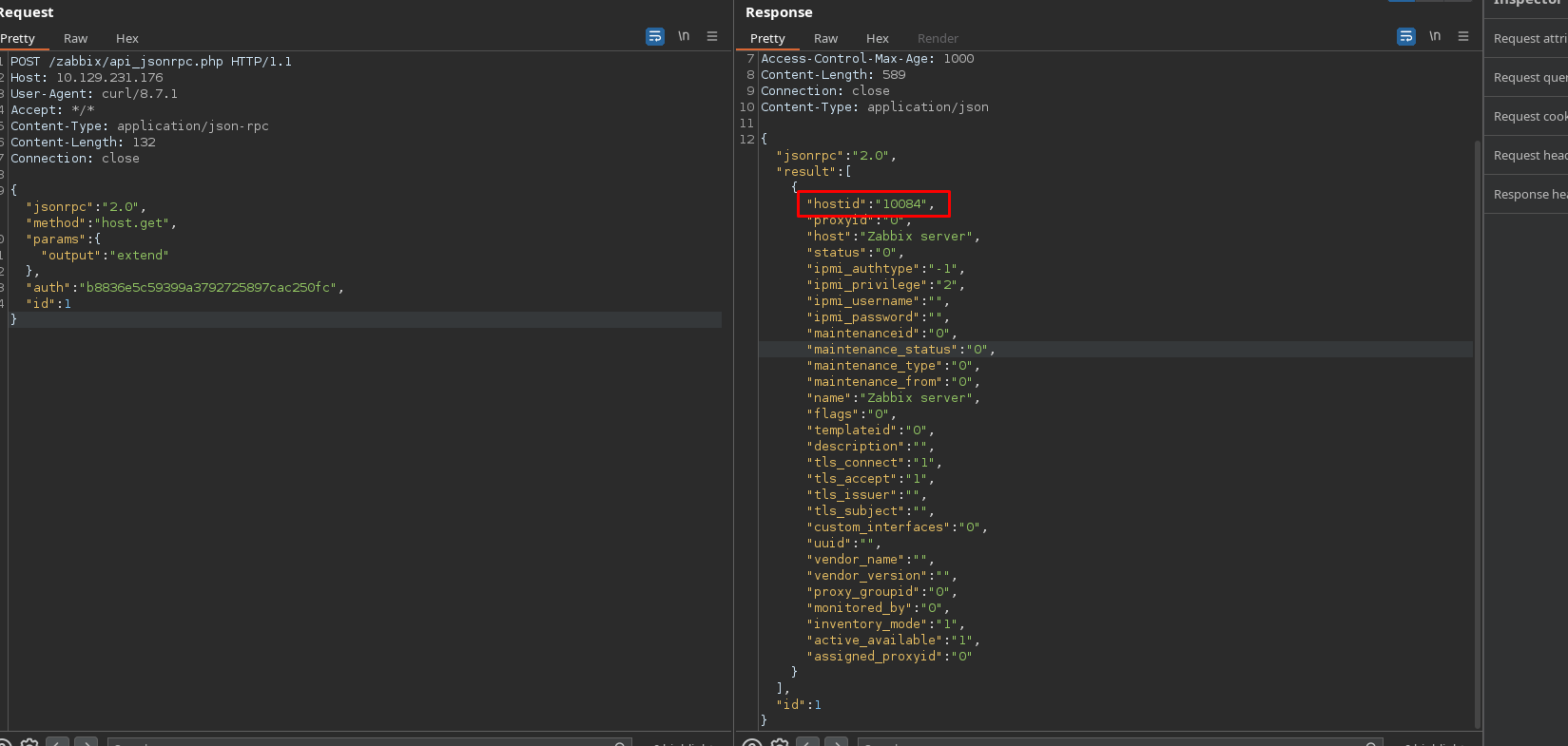Image resolution: width=1568 pixels, height=746 pixels.
Task: Open the Request pane hamburger options menu
Action: coord(712,36)
